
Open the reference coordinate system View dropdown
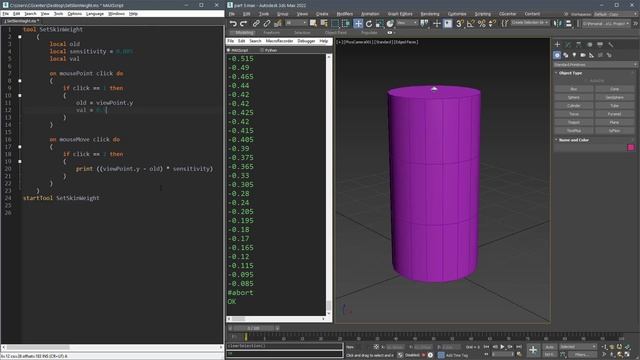[407, 23]
